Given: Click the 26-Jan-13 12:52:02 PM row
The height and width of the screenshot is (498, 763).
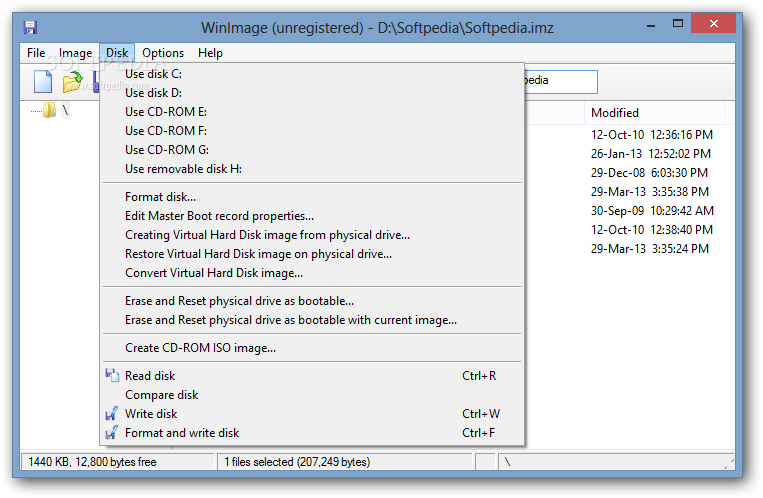Looking at the screenshot, I should point(651,153).
